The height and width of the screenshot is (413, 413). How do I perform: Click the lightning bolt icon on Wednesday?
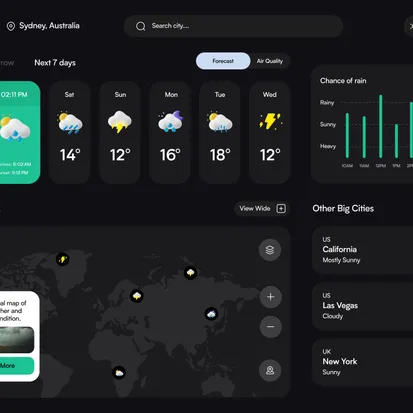[270, 121]
